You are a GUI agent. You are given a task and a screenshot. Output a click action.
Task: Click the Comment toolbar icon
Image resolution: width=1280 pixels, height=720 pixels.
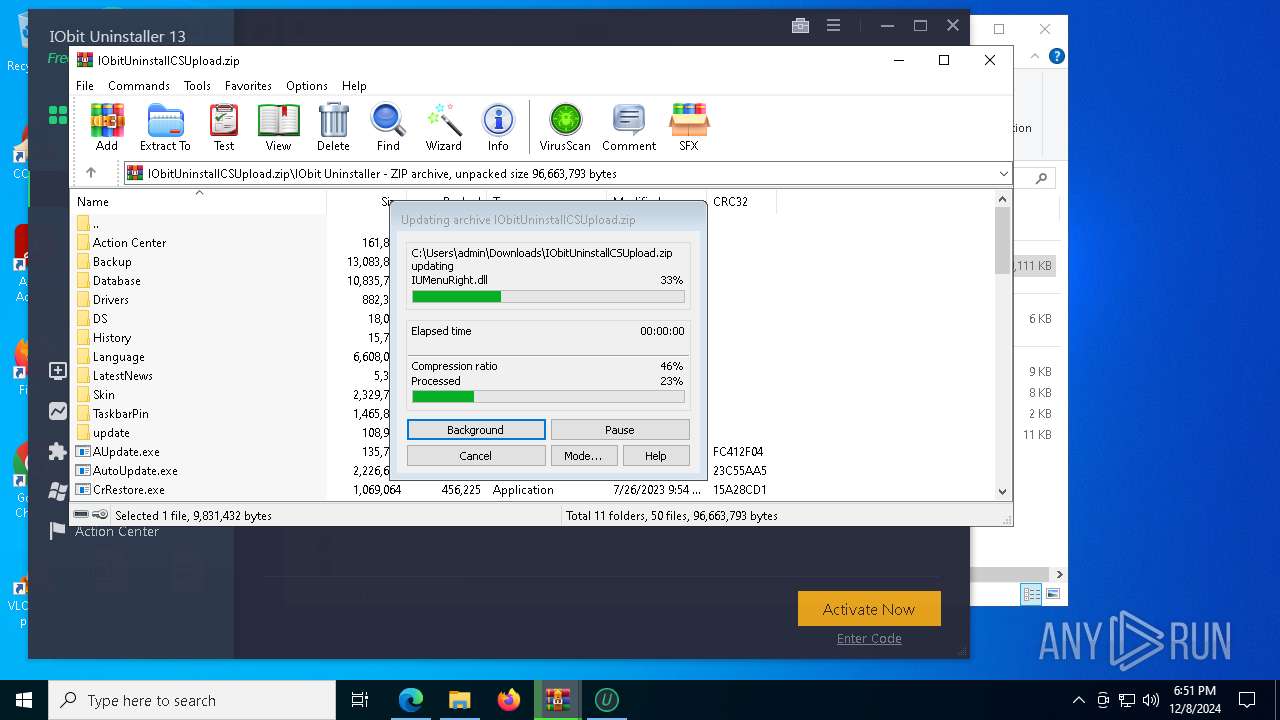tap(629, 127)
